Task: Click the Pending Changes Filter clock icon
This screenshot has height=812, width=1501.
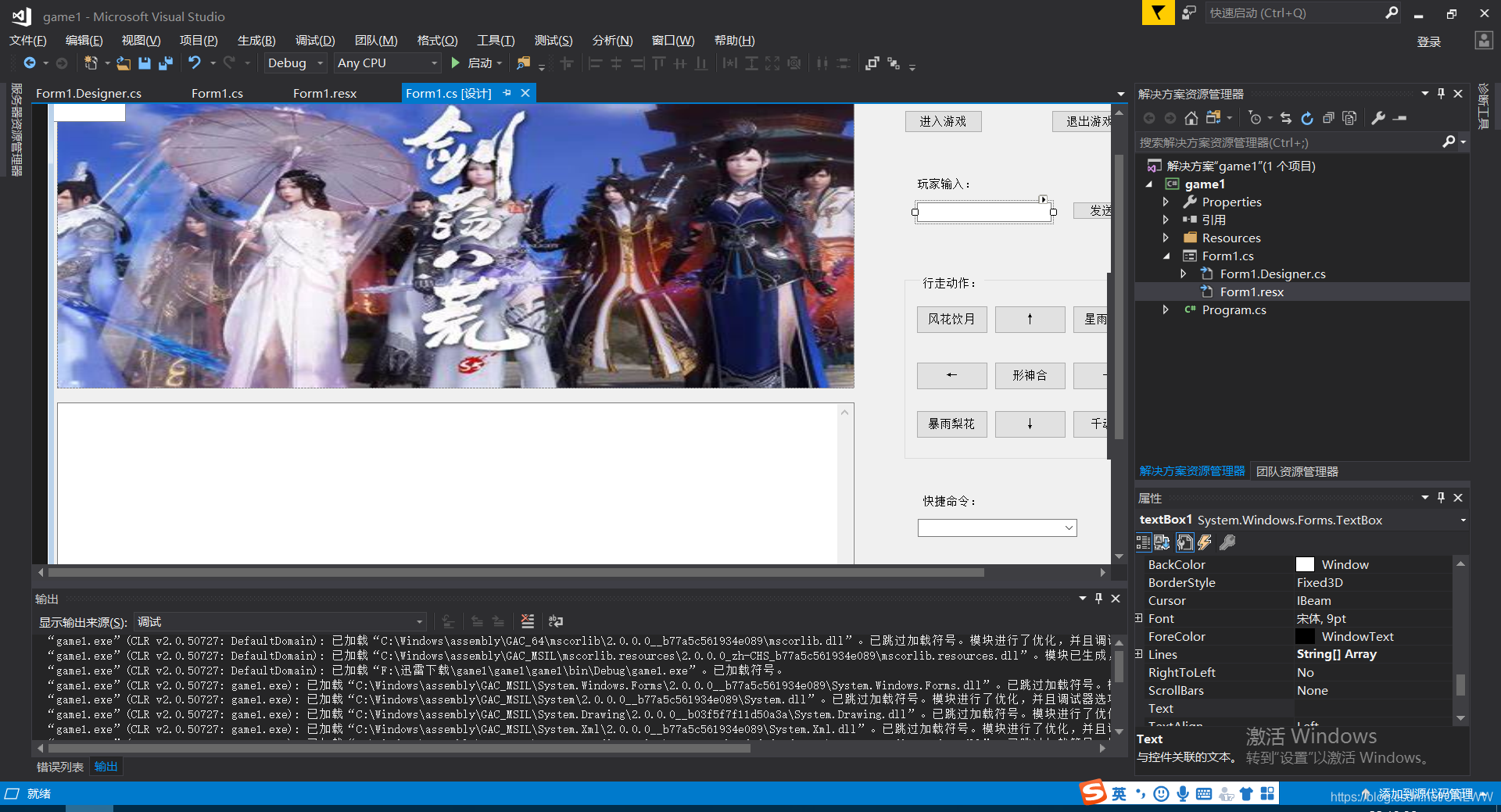Action: tap(1255, 118)
